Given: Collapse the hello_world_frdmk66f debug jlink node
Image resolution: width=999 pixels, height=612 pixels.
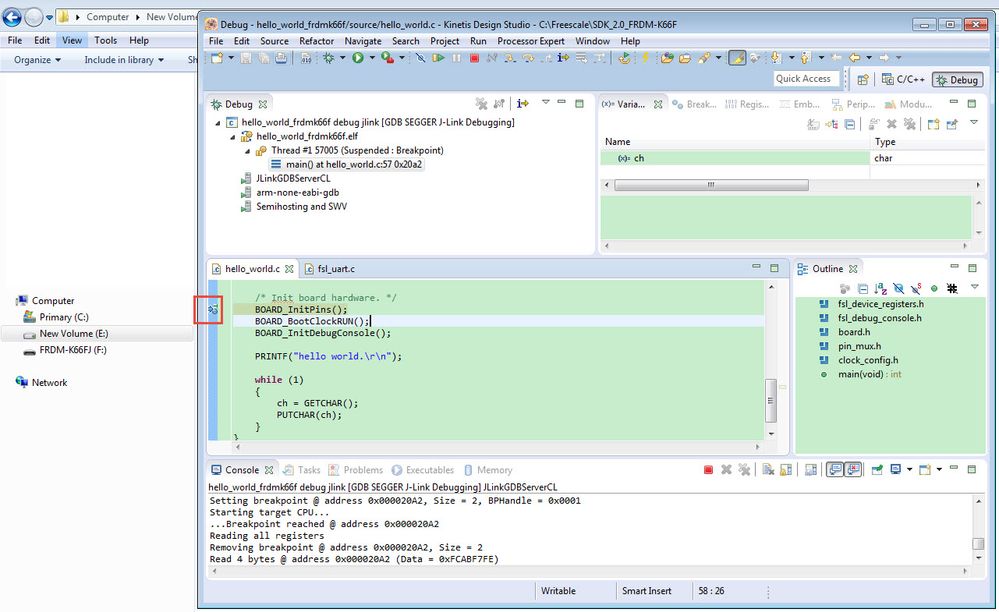Looking at the screenshot, I should click(x=218, y=122).
